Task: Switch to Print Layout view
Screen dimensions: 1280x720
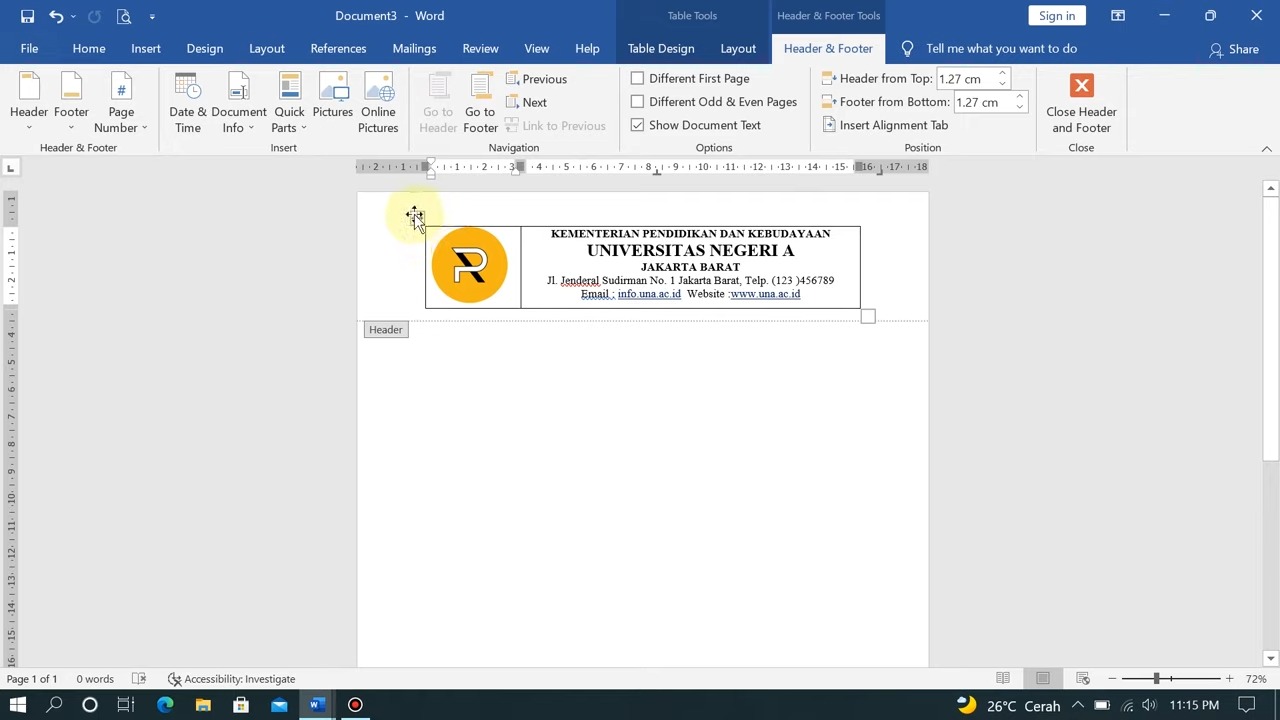Action: click(x=1043, y=679)
